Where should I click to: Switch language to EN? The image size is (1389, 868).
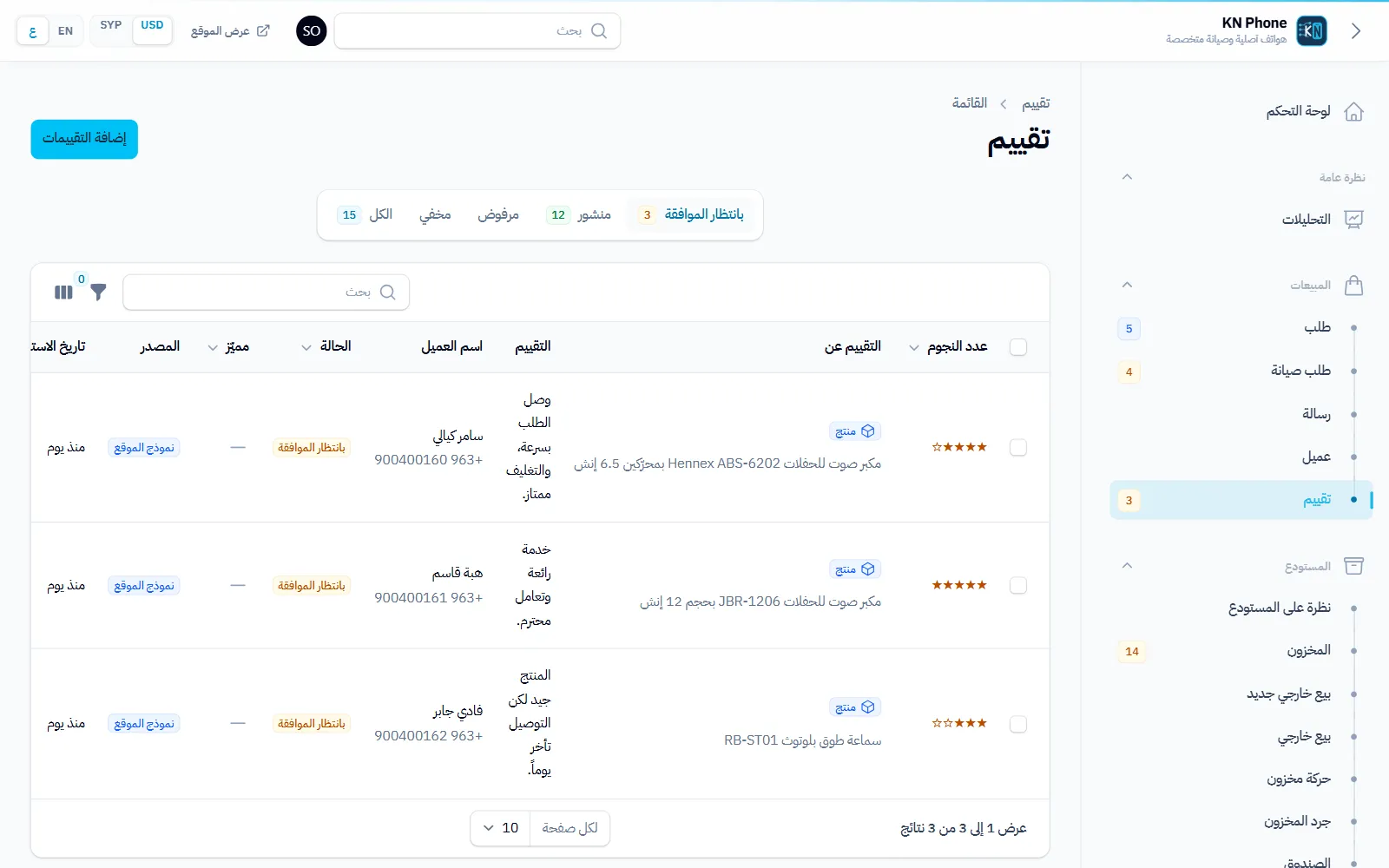pos(66,31)
